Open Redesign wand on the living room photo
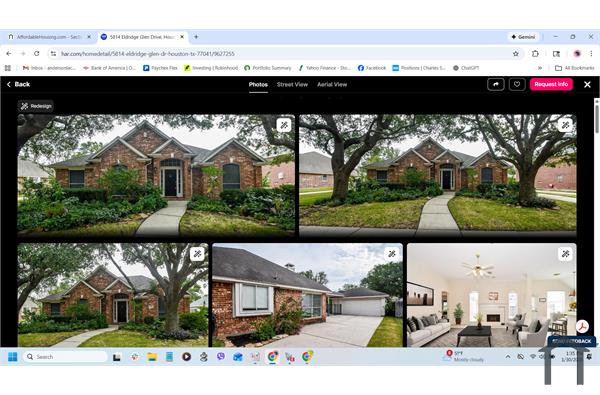This screenshot has height=395, width=600. pos(565,254)
